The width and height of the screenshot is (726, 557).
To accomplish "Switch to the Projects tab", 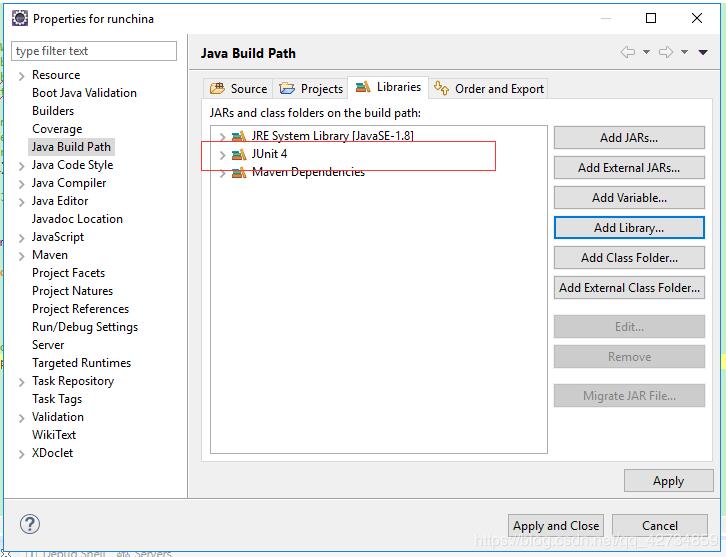I will pos(311,88).
